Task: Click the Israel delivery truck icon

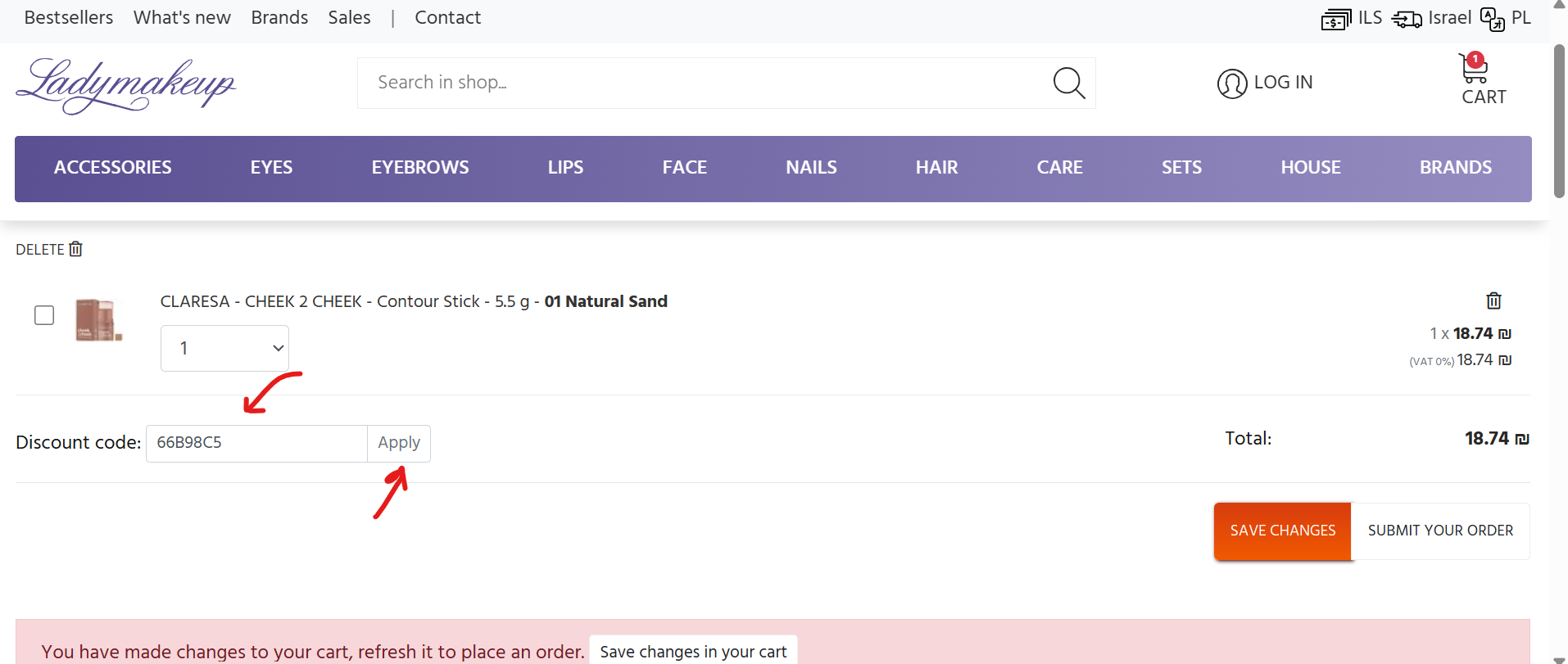Action: click(1407, 19)
